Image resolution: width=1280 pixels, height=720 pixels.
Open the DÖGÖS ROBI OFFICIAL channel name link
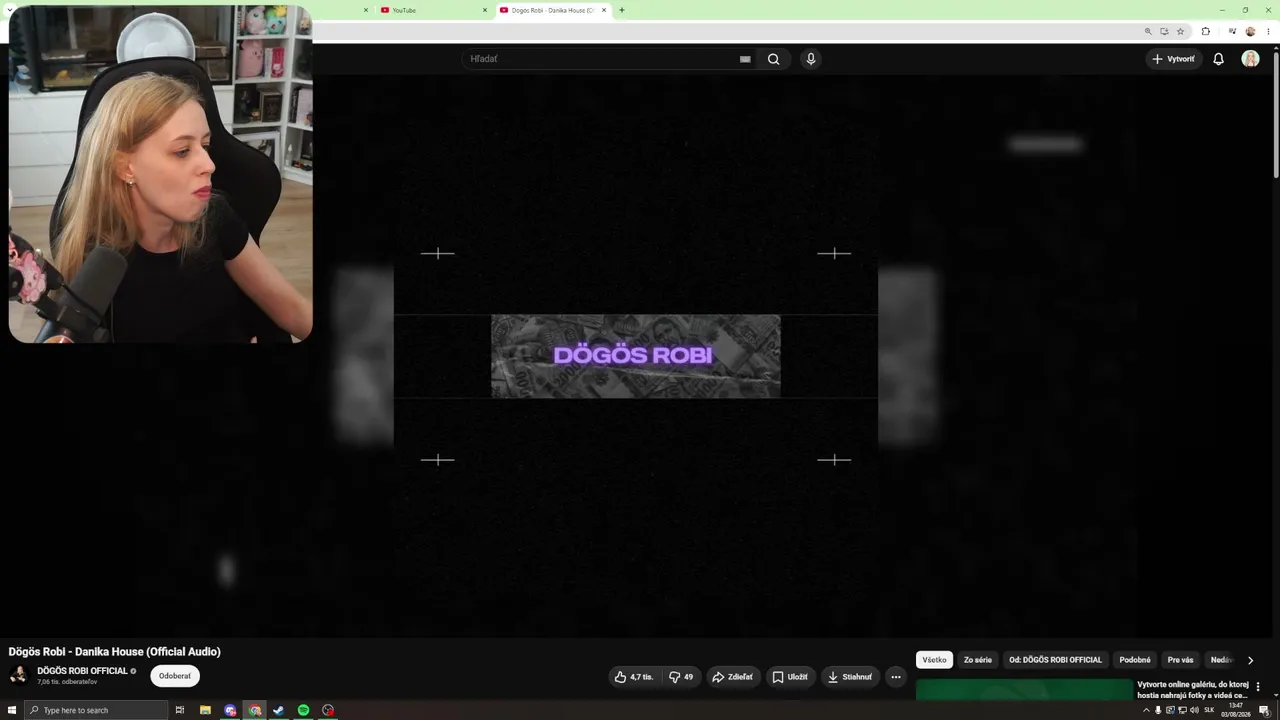pos(82,671)
